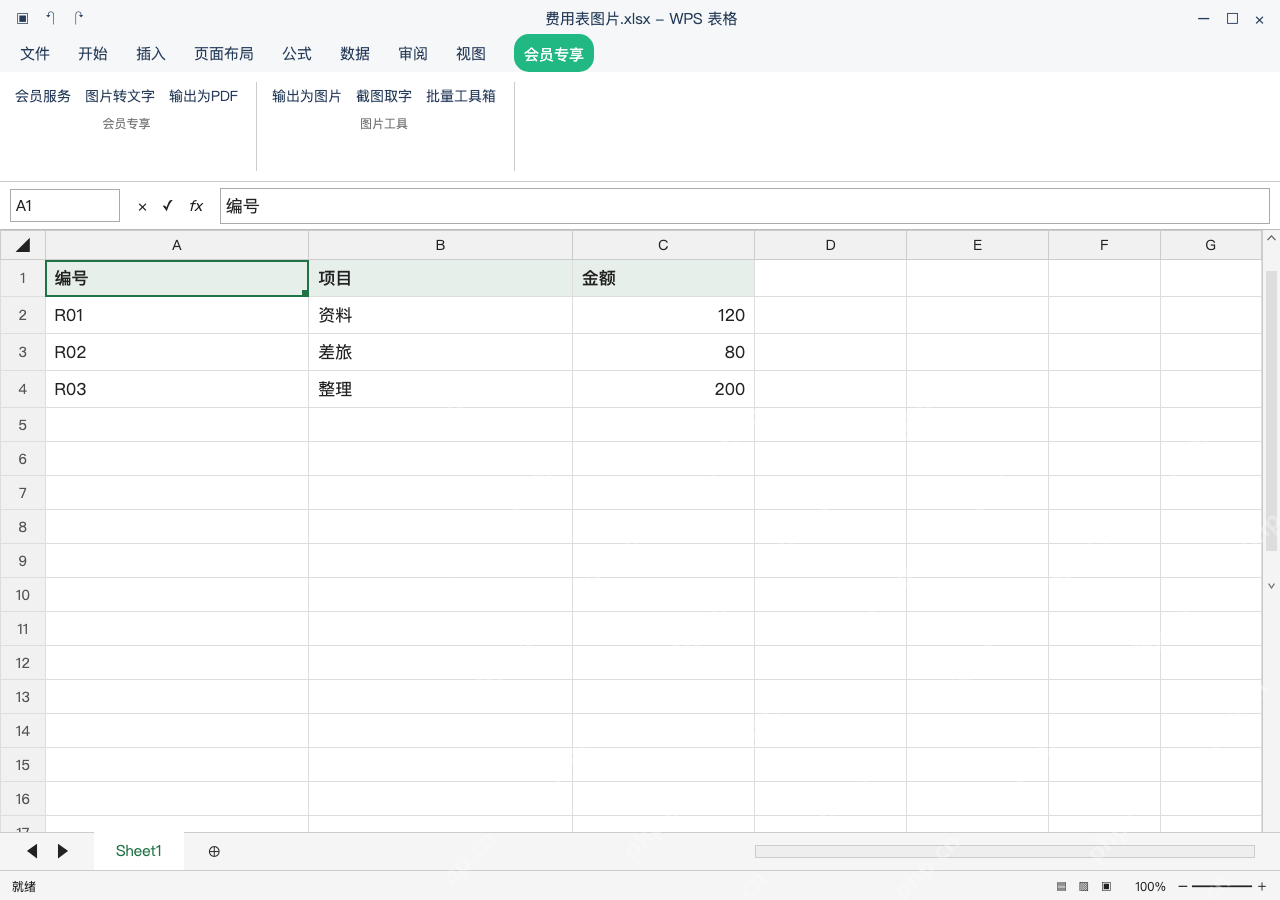Viewport: 1280px width, 900px height.
Task: Switch to the third view mode icon in status bar
Action: click(1106, 887)
